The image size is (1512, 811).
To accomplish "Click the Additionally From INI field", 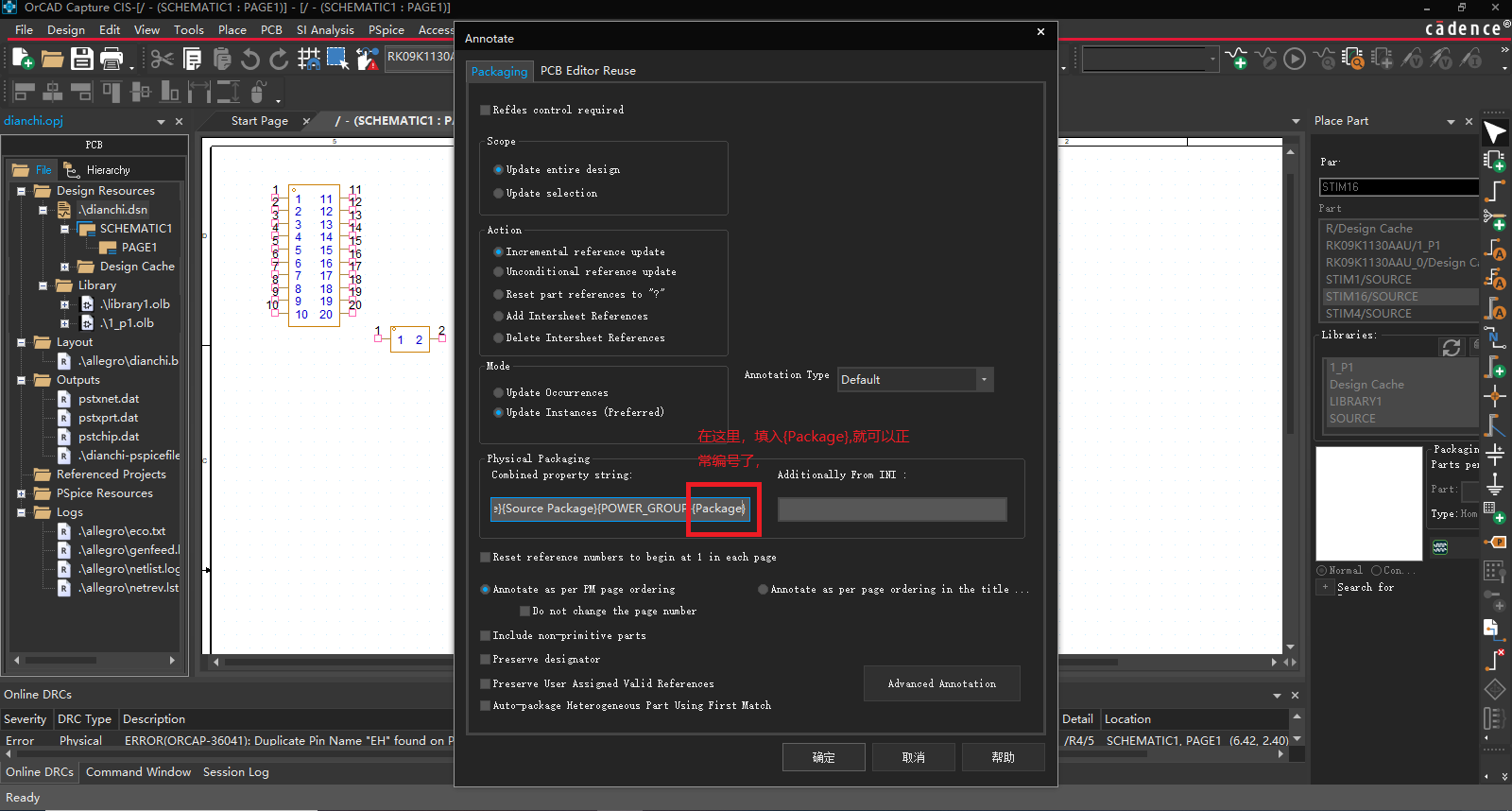I will click(892, 509).
